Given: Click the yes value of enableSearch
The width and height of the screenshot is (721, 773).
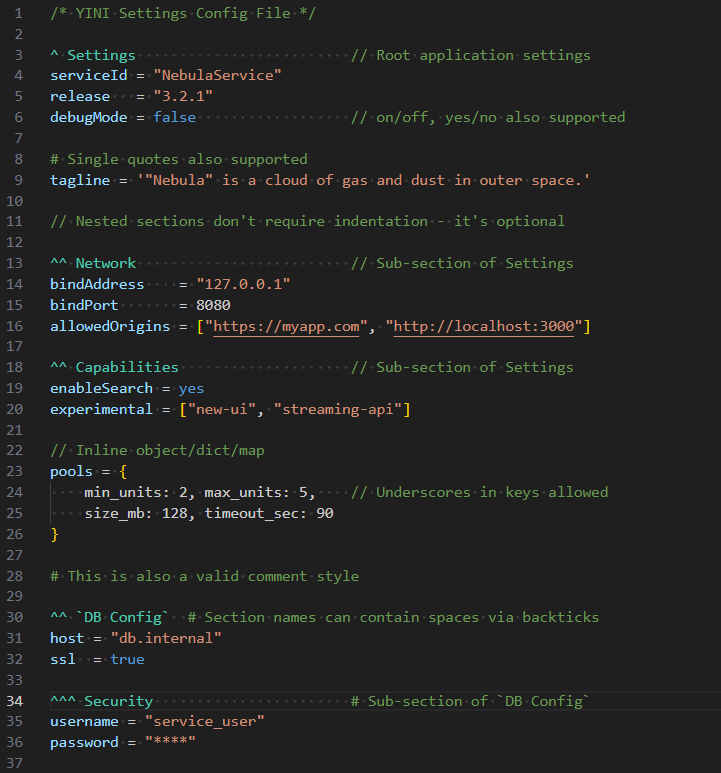Looking at the screenshot, I should pos(191,388).
